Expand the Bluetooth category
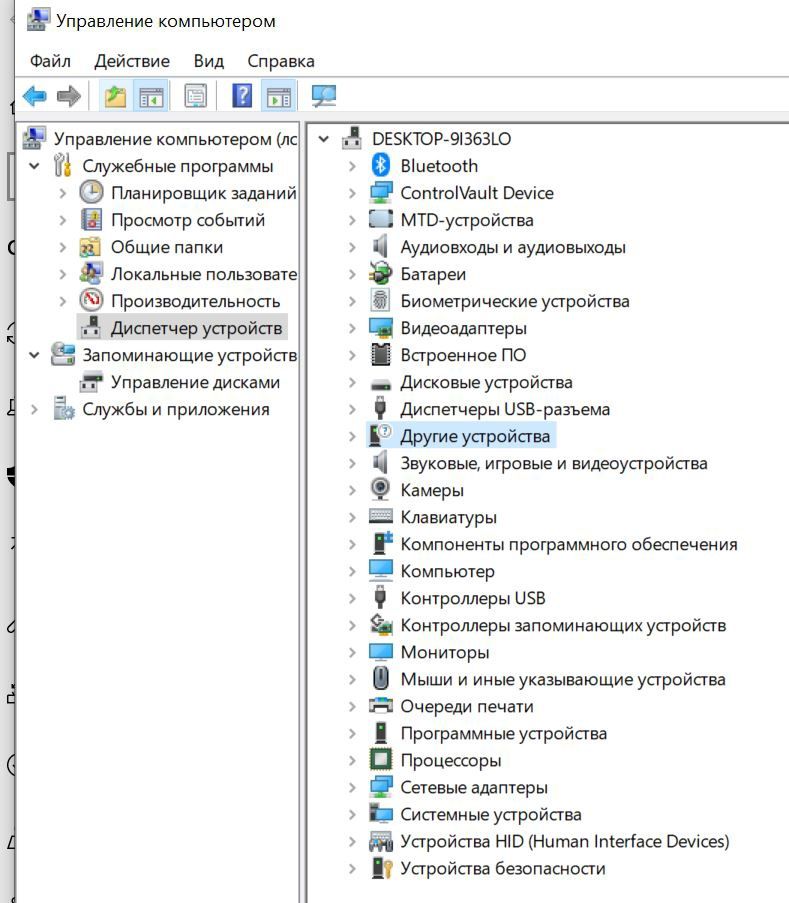789x903 pixels. click(x=352, y=166)
